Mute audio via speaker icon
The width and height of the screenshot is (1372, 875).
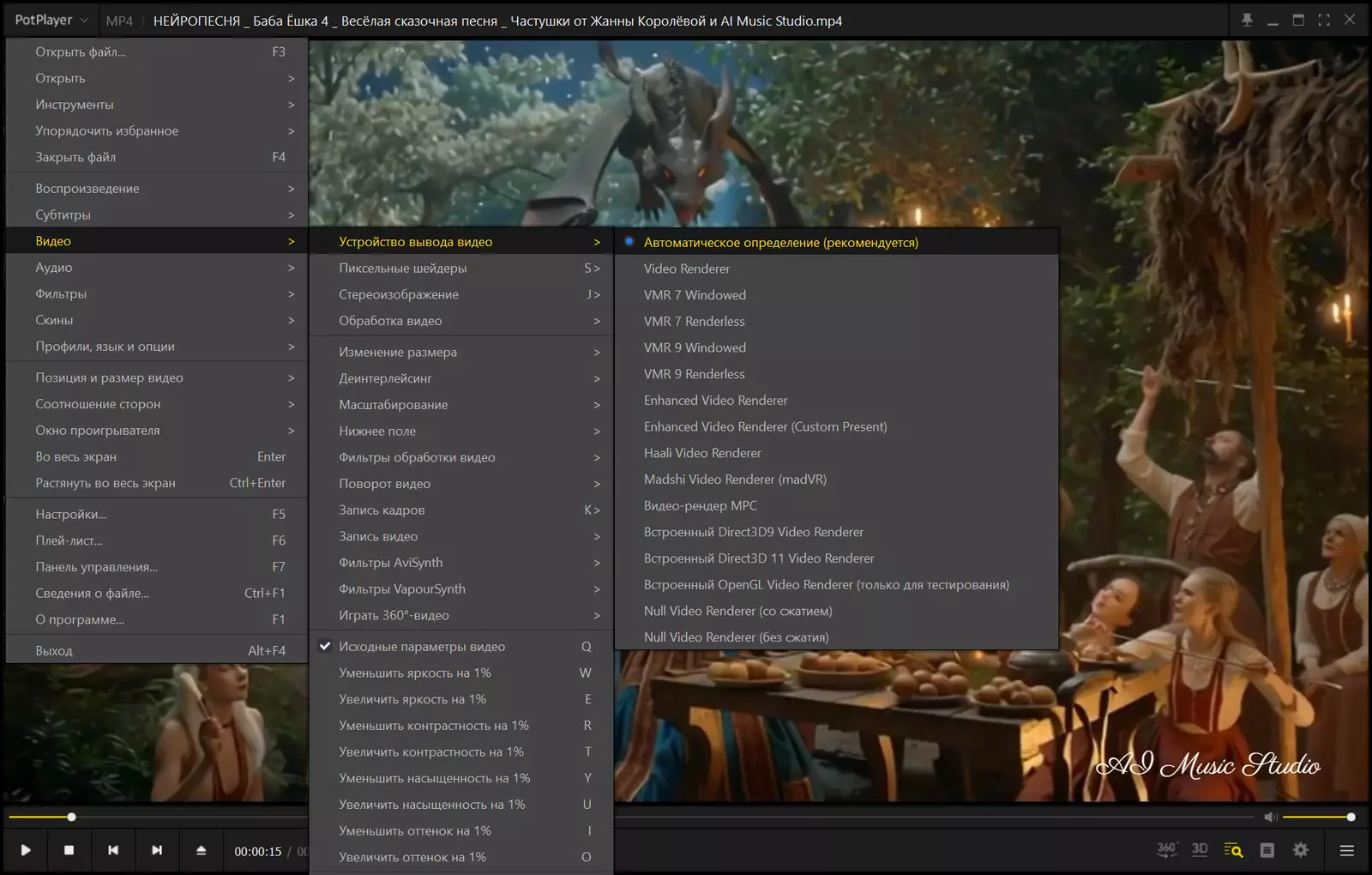[x=1271, y=817]
